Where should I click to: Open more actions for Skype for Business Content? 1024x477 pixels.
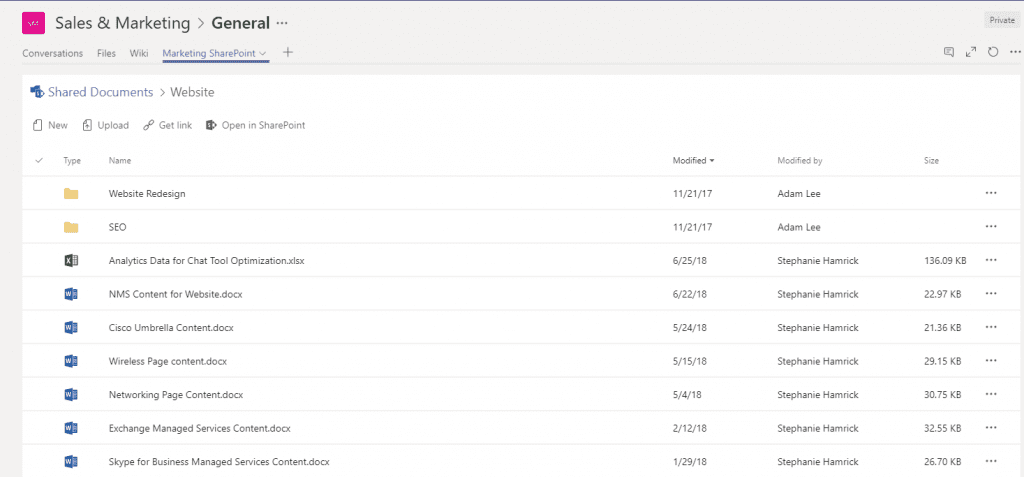pyautogui.click(x=991, y=461)
